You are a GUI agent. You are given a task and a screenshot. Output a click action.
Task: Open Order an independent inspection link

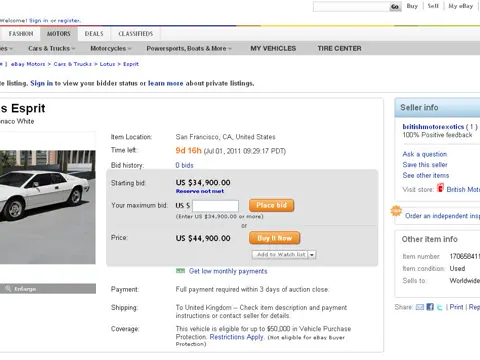click(442, 216)
